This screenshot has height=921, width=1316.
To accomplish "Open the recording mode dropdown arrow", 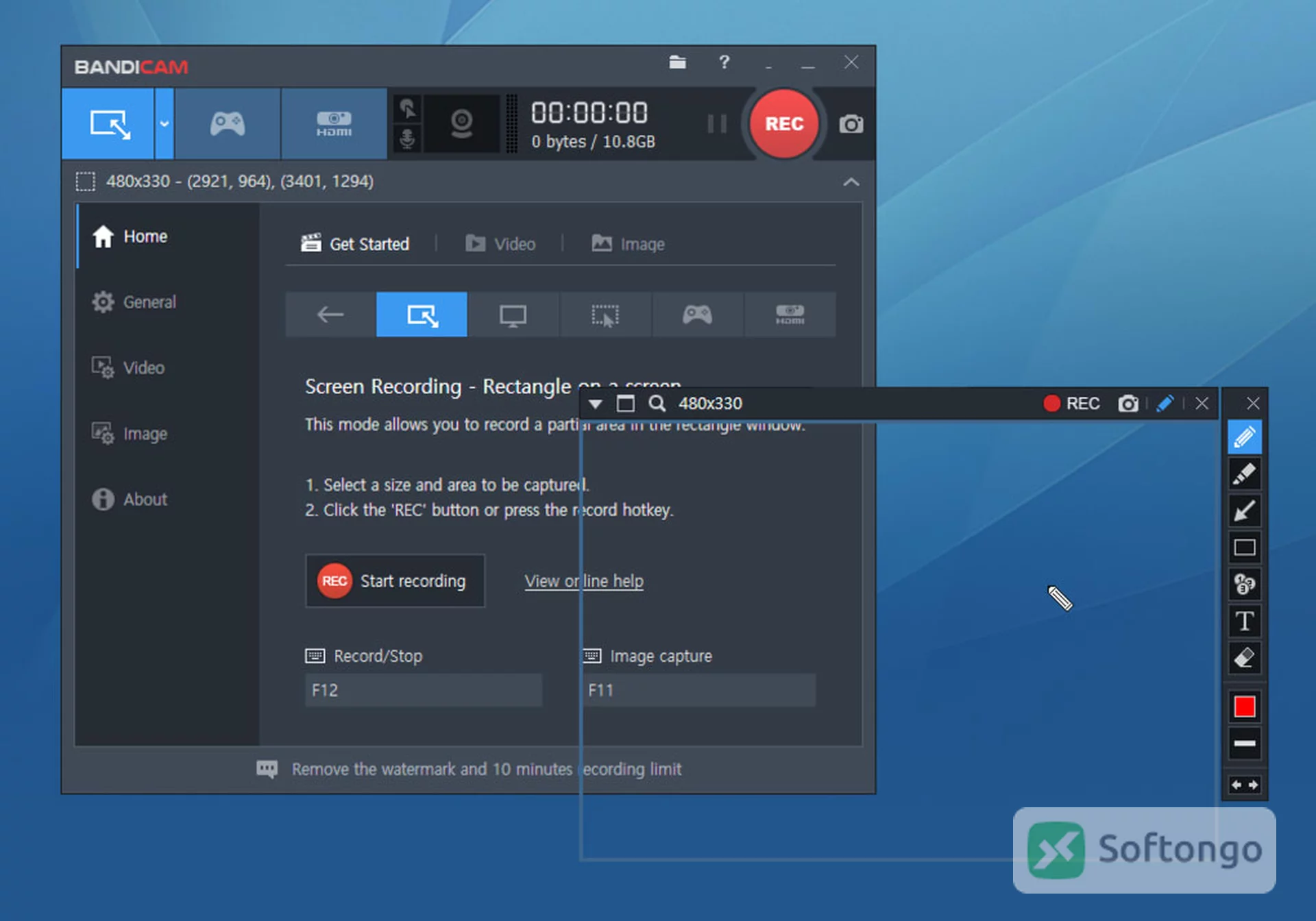I will (164, 124).
